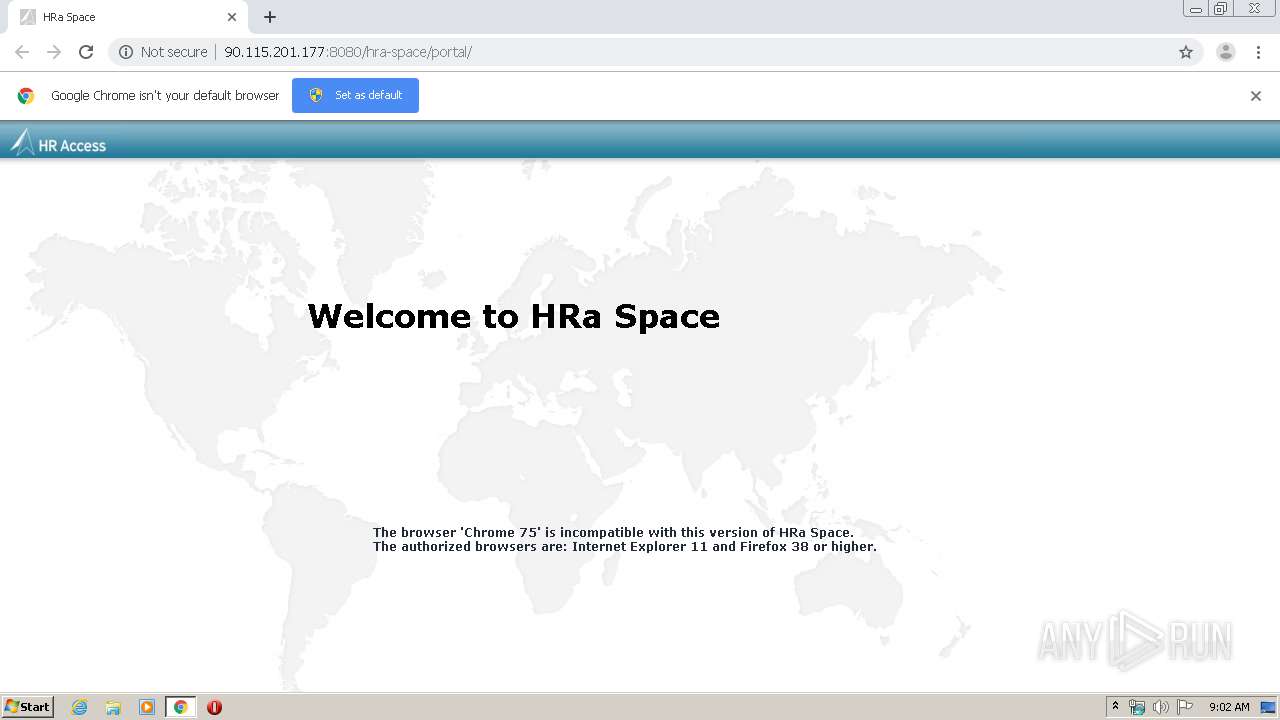Screen dimensions: 1280x720
Task: Launch Internet Explorer from the taskbar
Action: (x=80, y=707)
